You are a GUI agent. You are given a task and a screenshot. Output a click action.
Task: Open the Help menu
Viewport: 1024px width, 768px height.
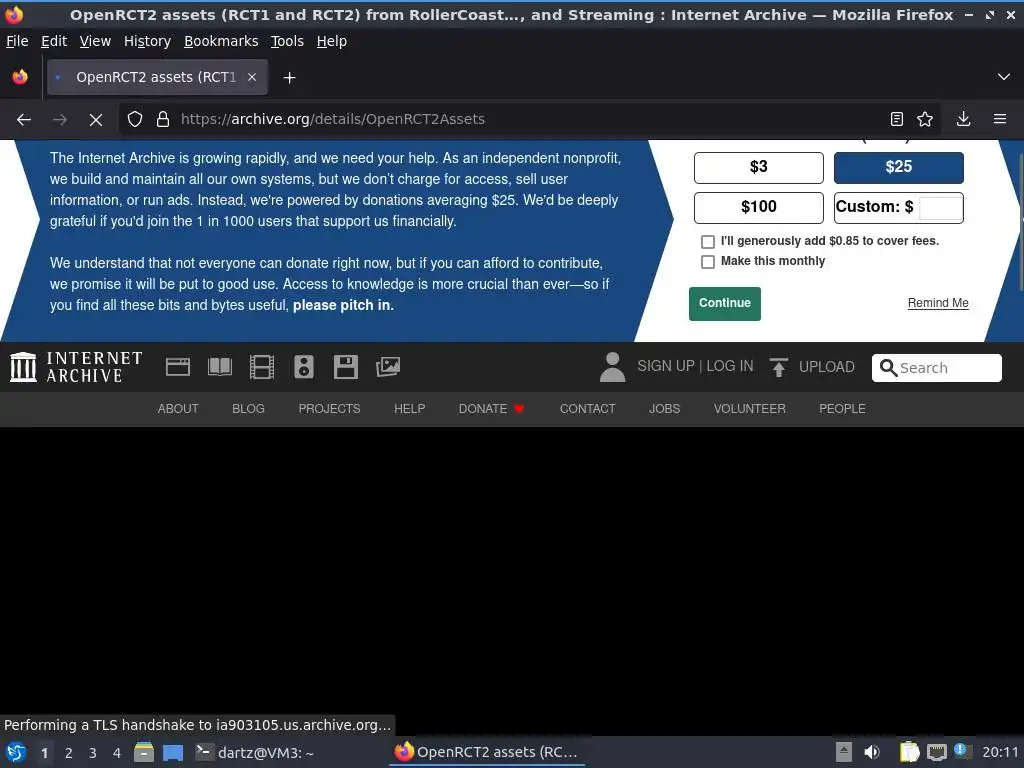[332, 41]
